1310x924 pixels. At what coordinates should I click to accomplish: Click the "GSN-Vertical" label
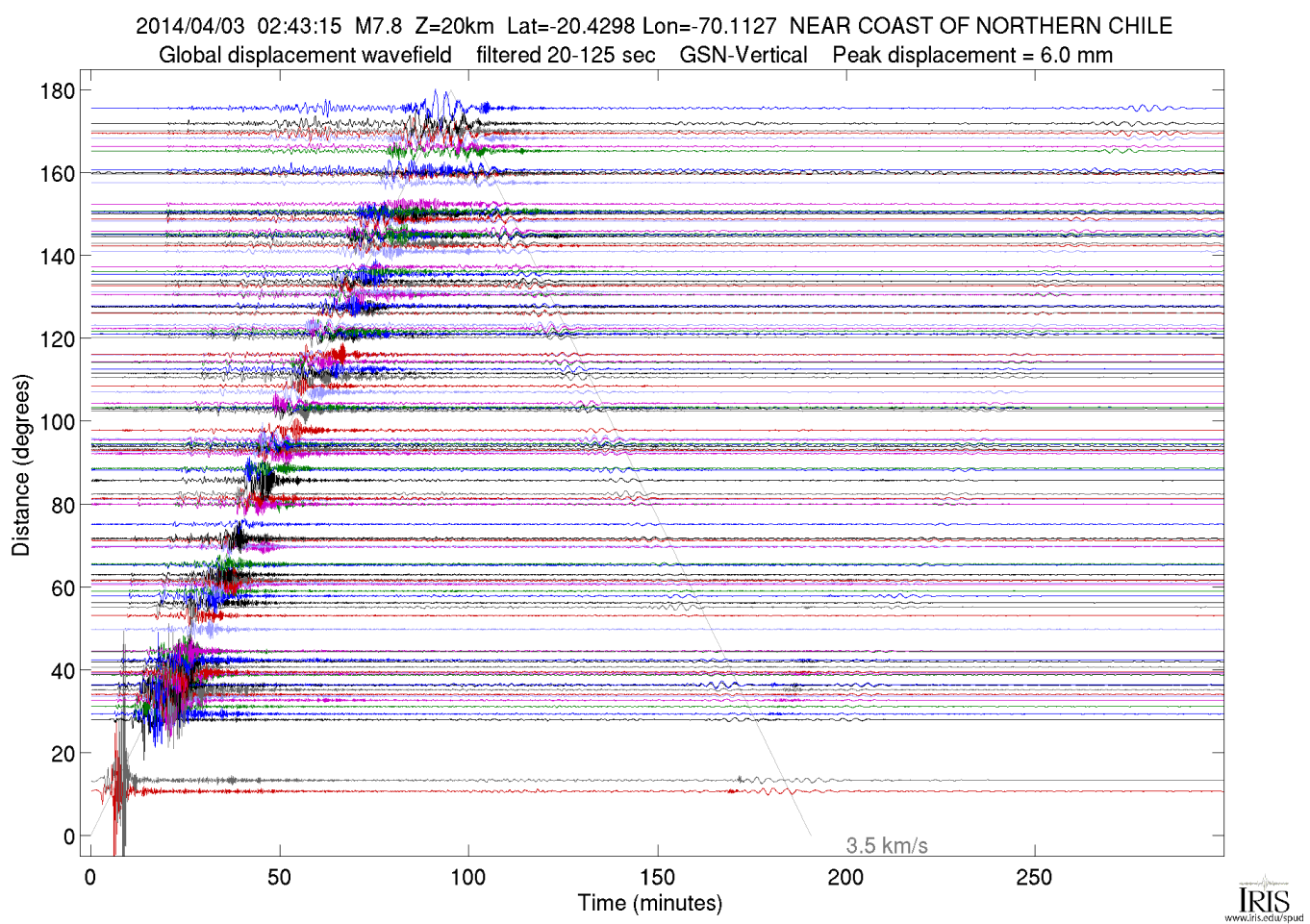[x=743, y=55]
